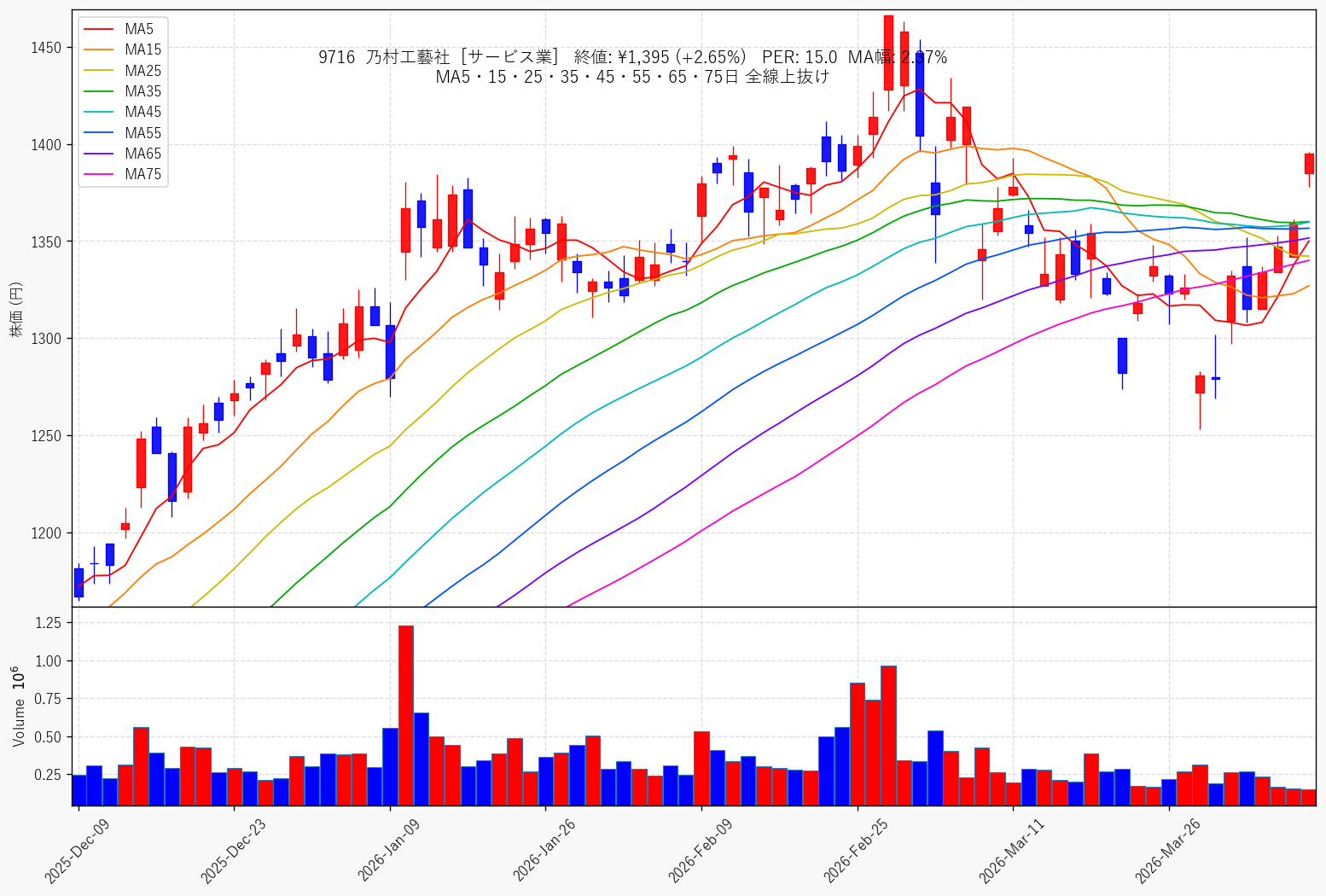Click the 1.25 volume axis label
This screenshot has height=896, width=1326.
click(x=49, y=624)
